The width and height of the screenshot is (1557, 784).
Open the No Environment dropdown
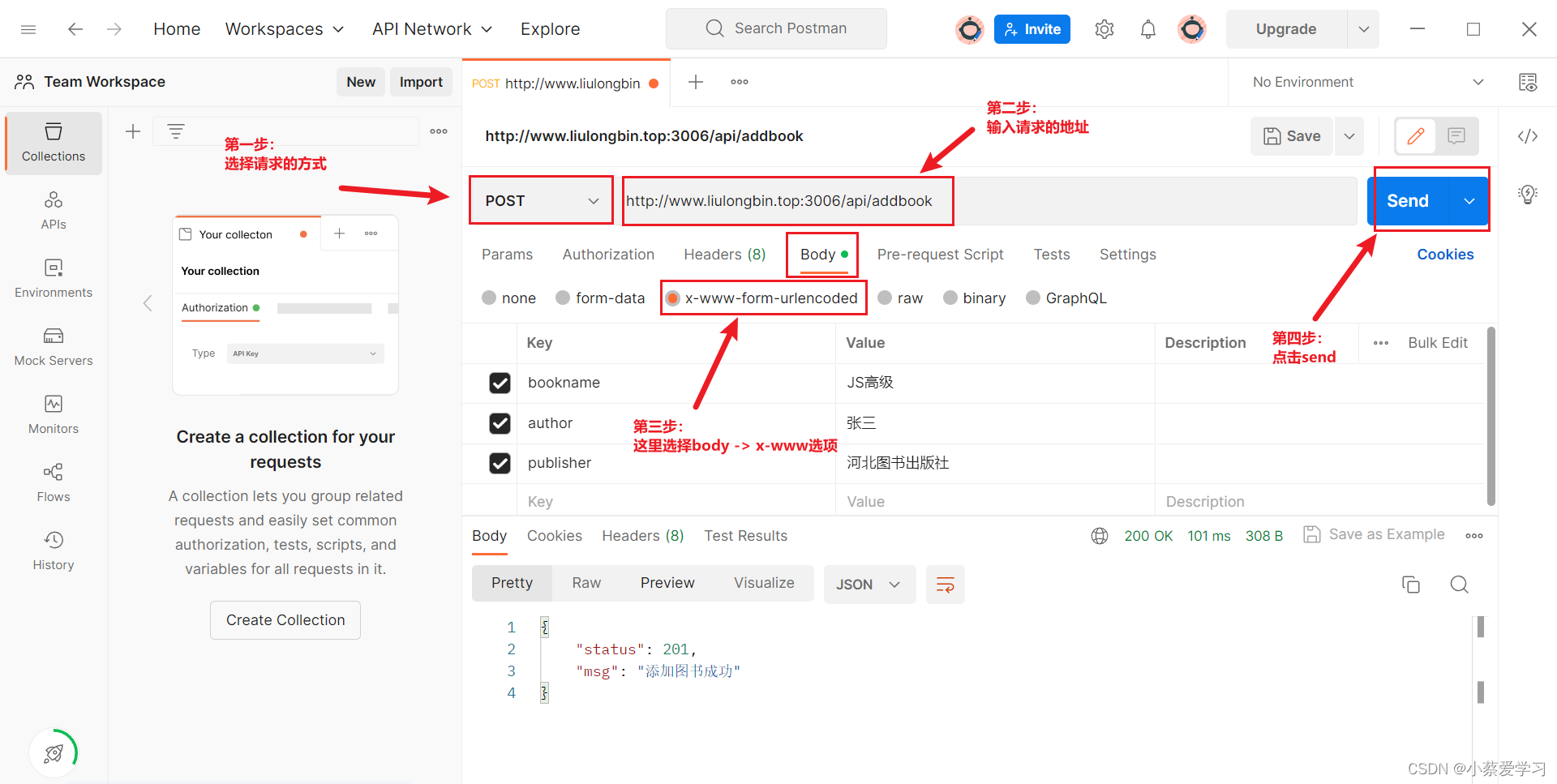pyautogui.click(x=1367, y=82)
